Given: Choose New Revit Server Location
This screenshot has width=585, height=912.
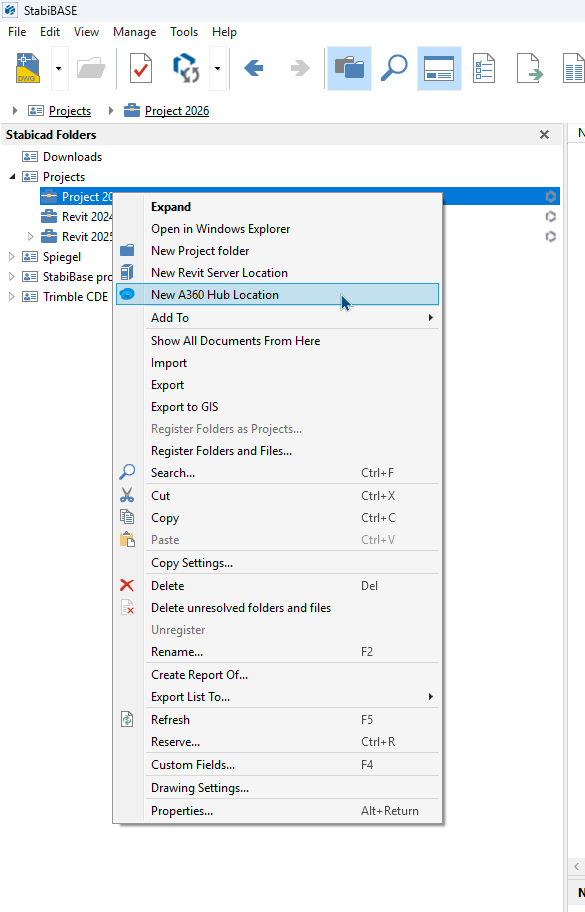Looking at the screenshot, I should click(277, 273).
